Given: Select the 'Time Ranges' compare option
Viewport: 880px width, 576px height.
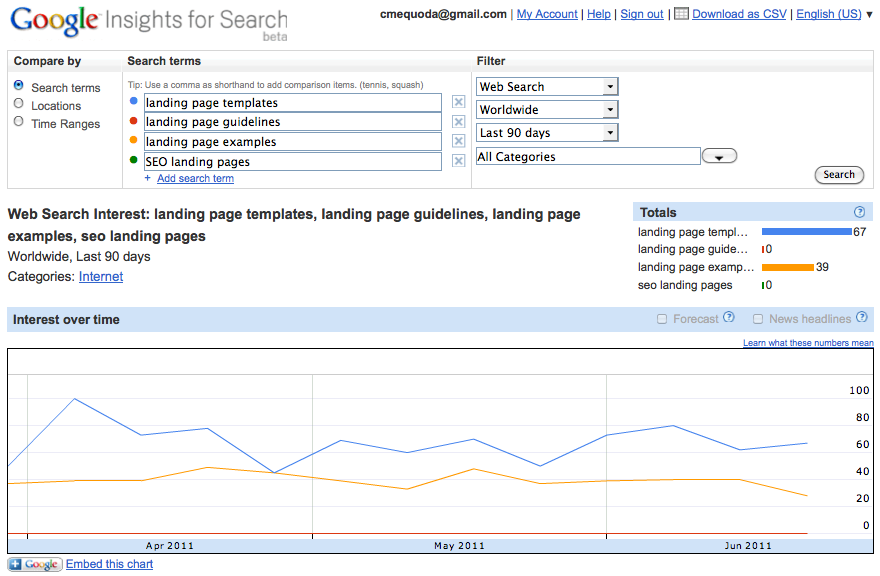Looking at the screenshot, I should click(19, 121).
